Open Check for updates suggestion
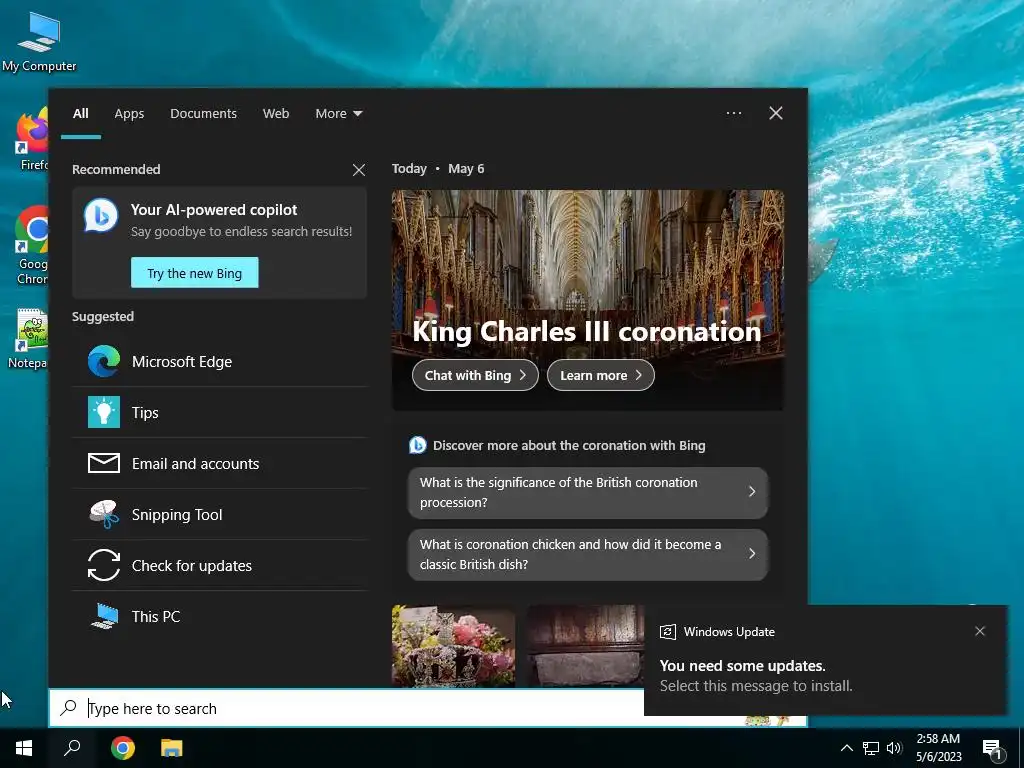The width and height of the screenshot is (1024, 768). (x=219, y=566)
